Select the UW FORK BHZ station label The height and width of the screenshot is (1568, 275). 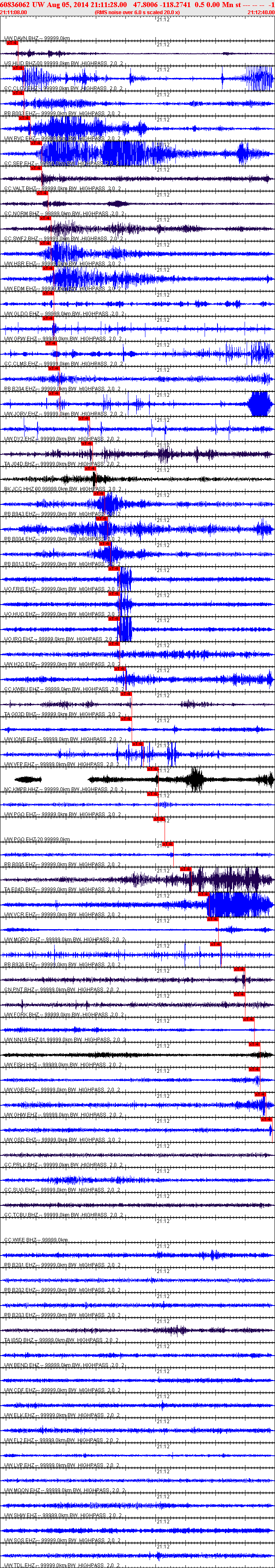click(64, 1014)
